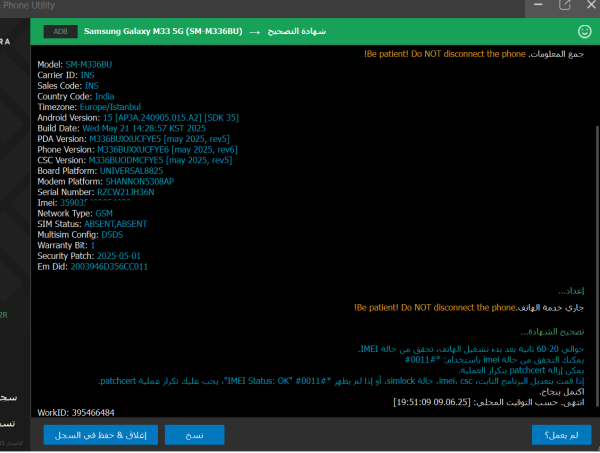Click the PDA Version M336BUXXUCFYE5 text

tap(125, 139)
